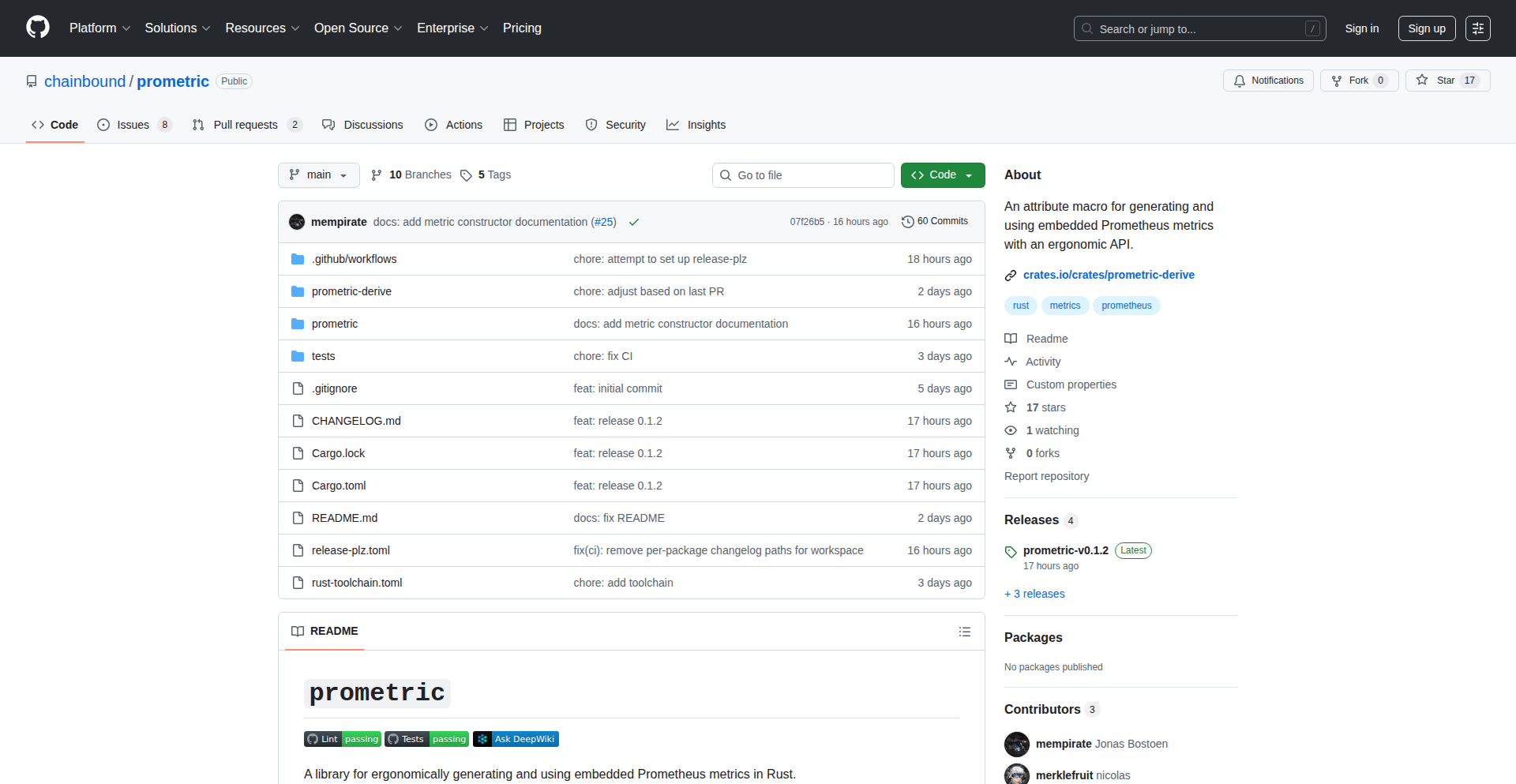Viewport: 1516px width, 784px height.
Task: Open the GitHub home page via the Octocat logo
Action: (x=36, y=28)
